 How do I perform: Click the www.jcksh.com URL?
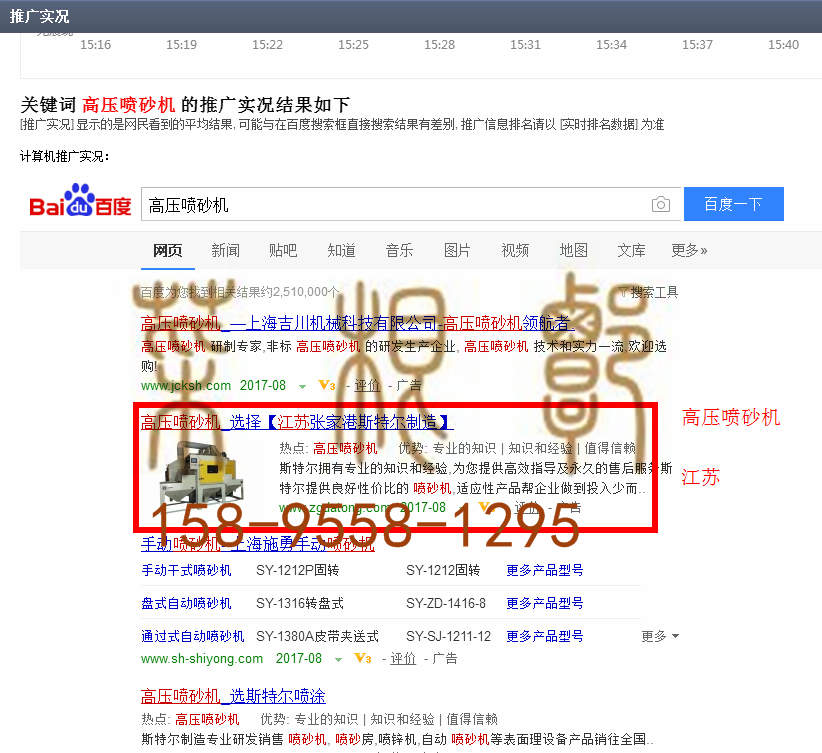[186, 385]
